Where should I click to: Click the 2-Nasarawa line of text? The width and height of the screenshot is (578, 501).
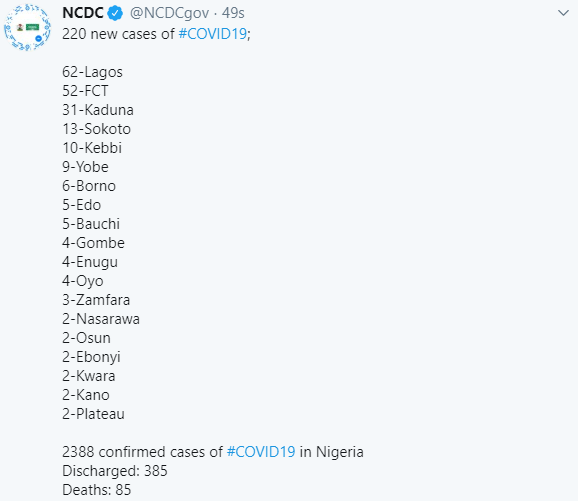click(x=101, y=319)
